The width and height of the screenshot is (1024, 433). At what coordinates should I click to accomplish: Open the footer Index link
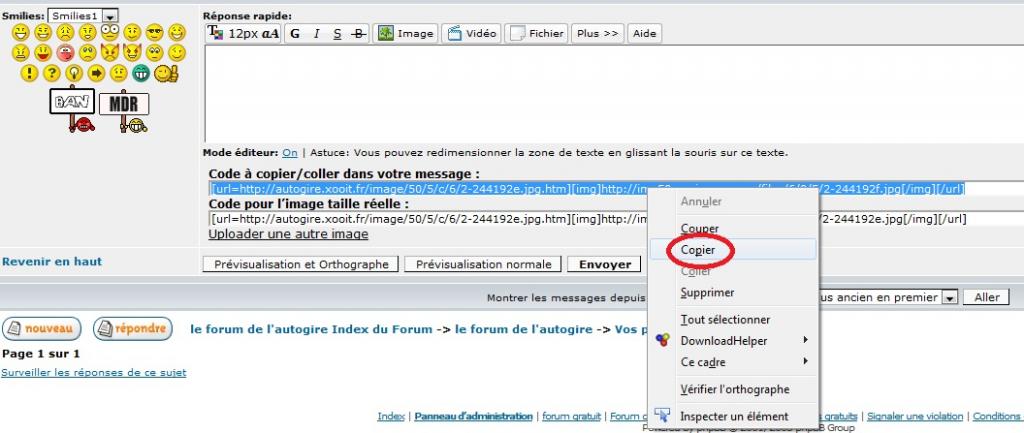point(391,416)
